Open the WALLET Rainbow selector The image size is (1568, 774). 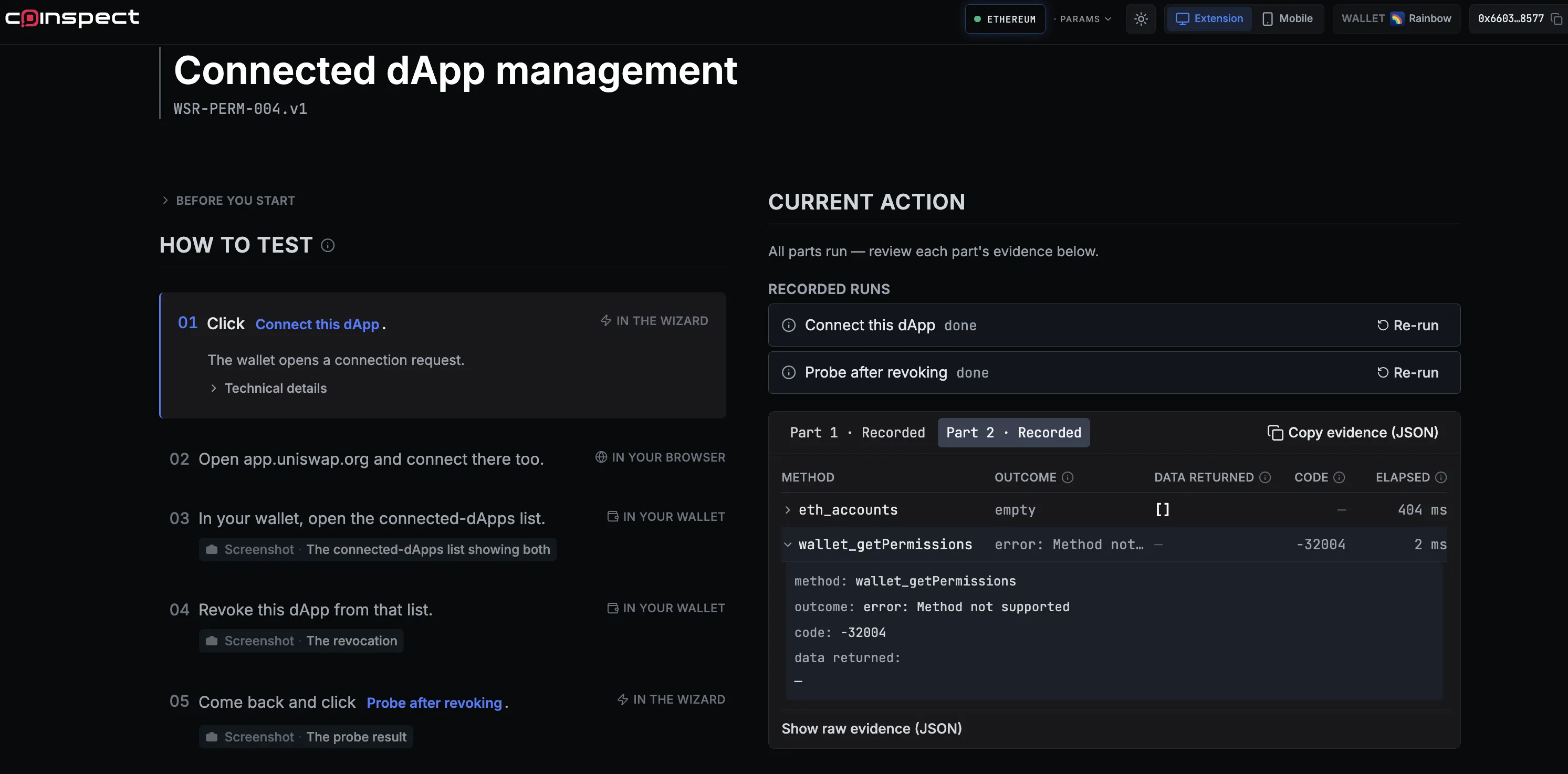(1396, 19)
